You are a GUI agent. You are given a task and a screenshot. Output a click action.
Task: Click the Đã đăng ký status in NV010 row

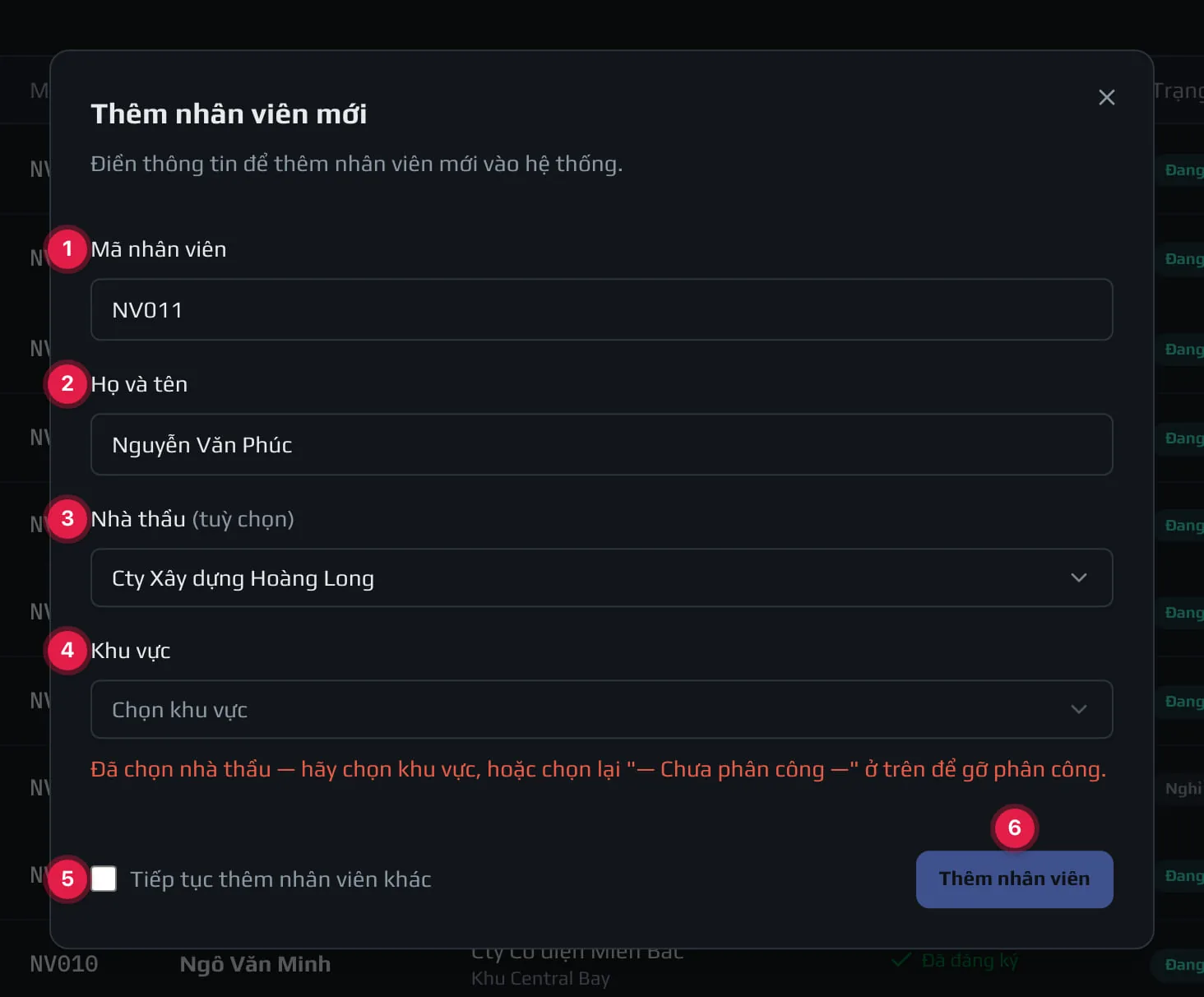click(x=956, y=960)
